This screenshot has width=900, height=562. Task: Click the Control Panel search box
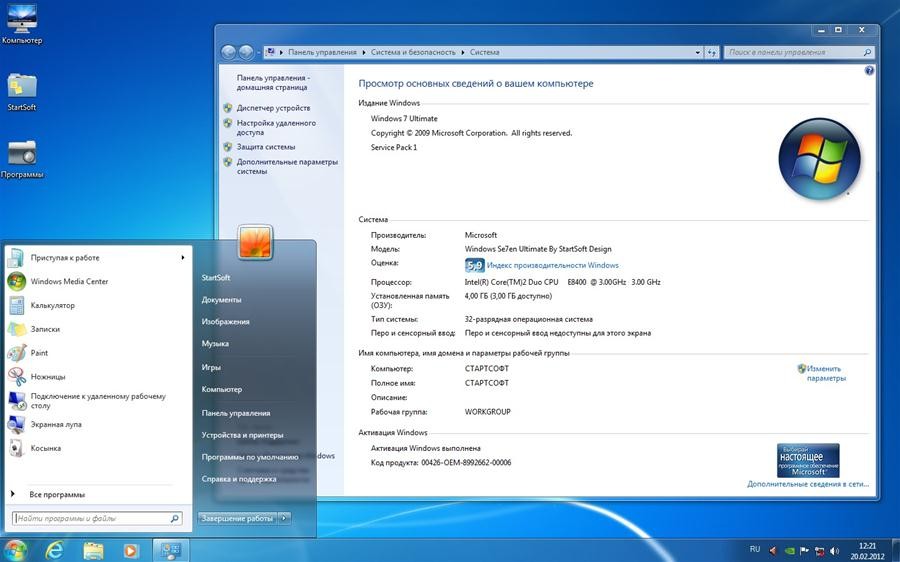click(798, 52)
